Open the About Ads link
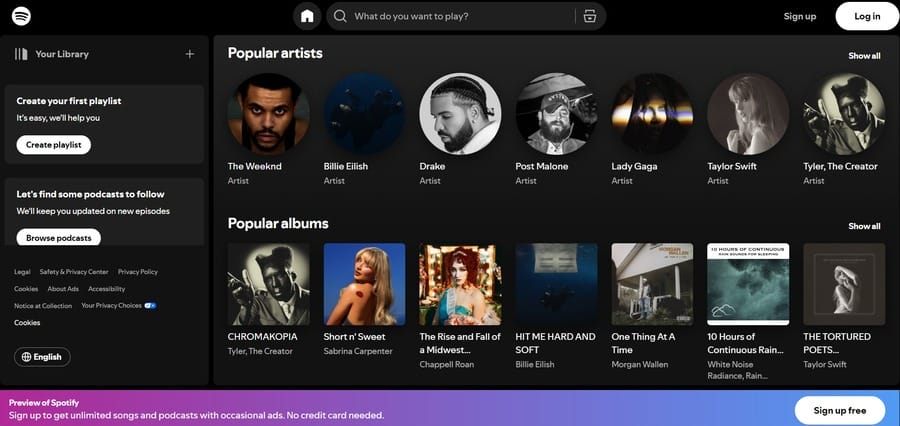The image size is (900, 426). [x=63, y=289]
